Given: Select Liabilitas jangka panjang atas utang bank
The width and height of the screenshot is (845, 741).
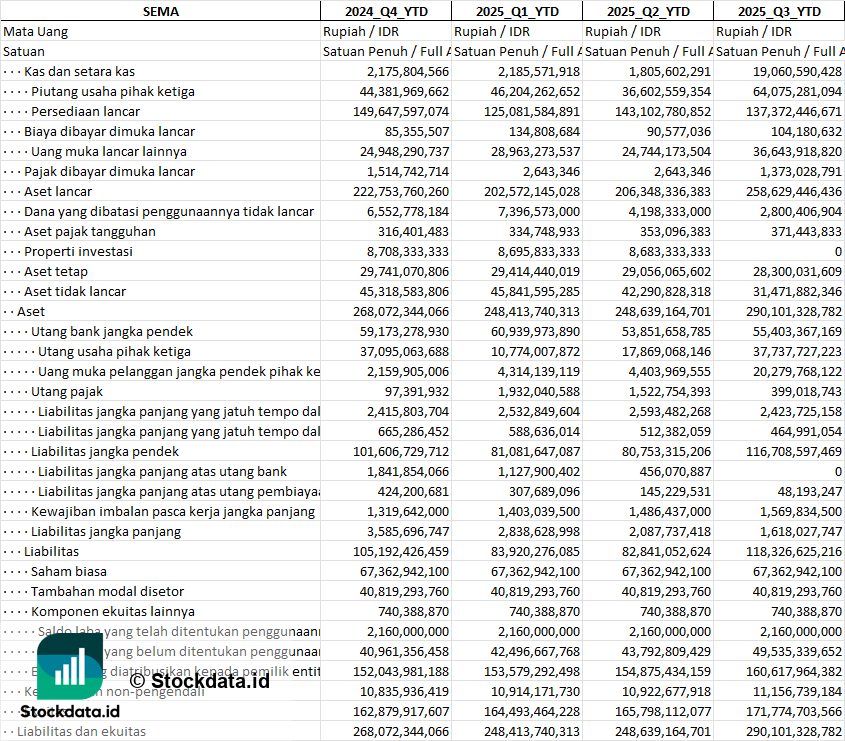Looking at the screenshot, I should click(162, 472).
